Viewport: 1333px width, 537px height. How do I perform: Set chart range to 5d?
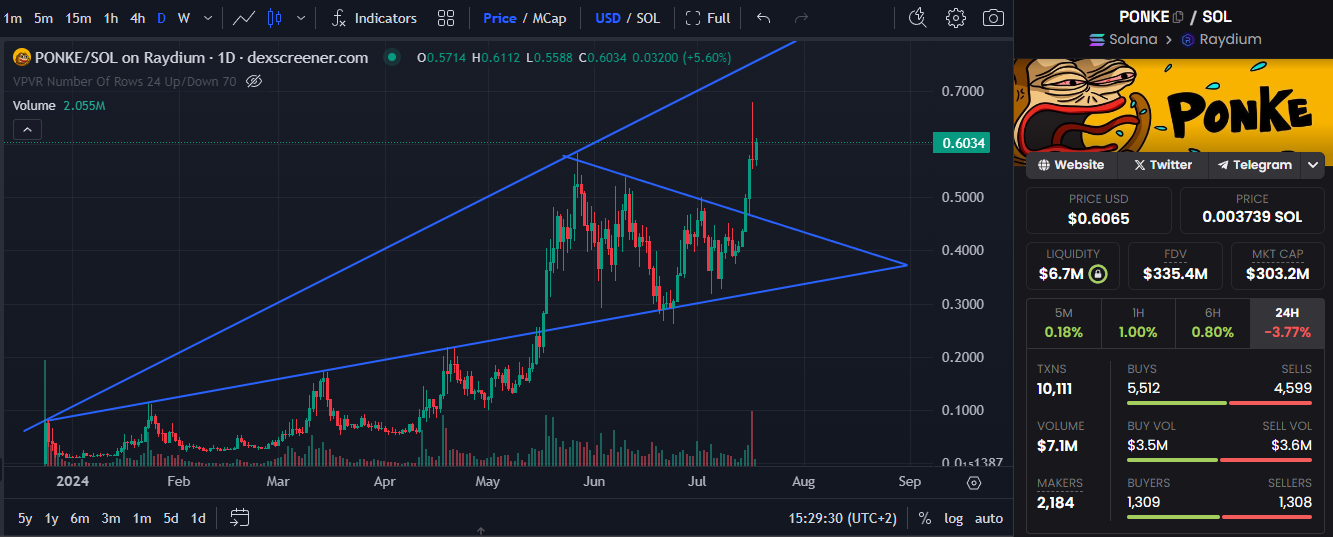[171, 518]
